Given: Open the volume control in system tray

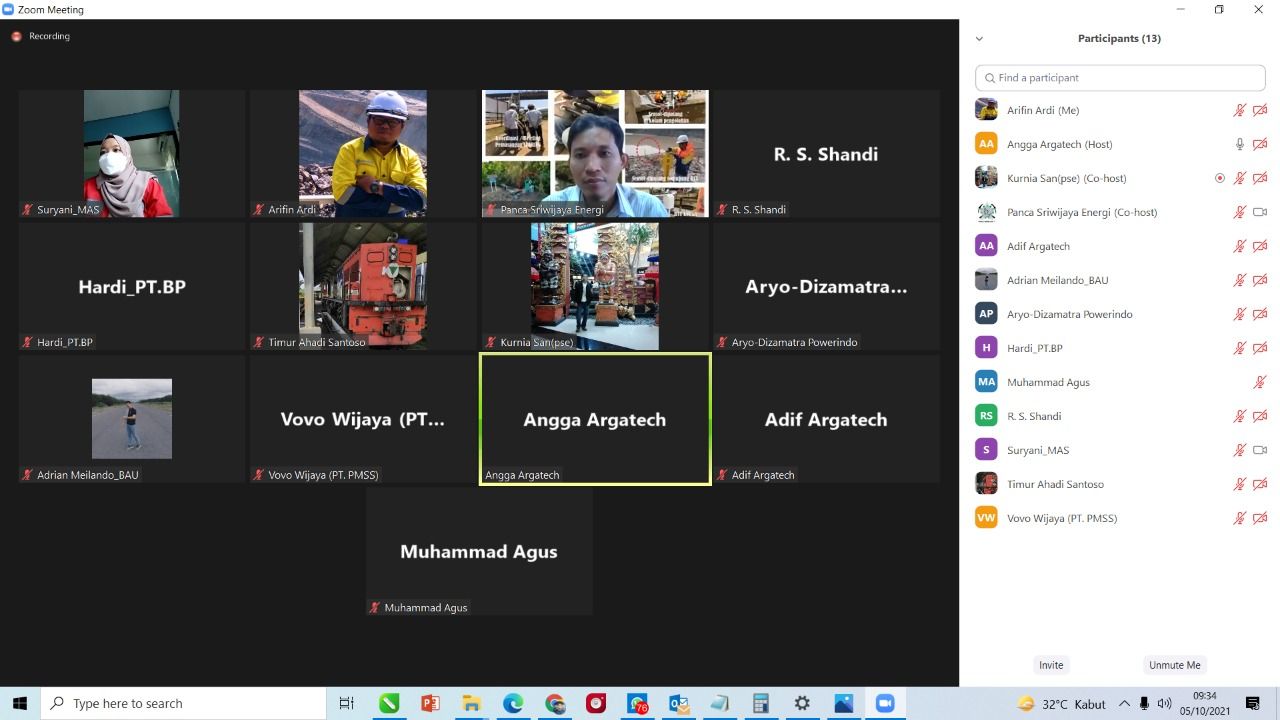Looking at the screenshot, I should pos(1164,703).
